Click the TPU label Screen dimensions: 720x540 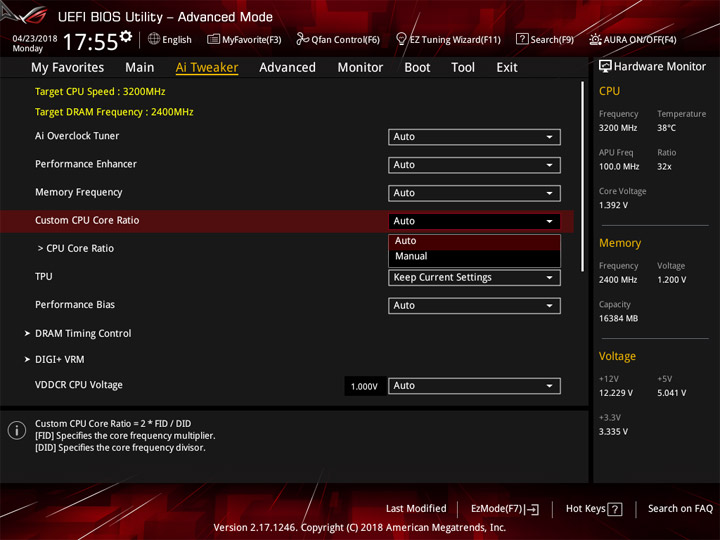click(44, 276)
